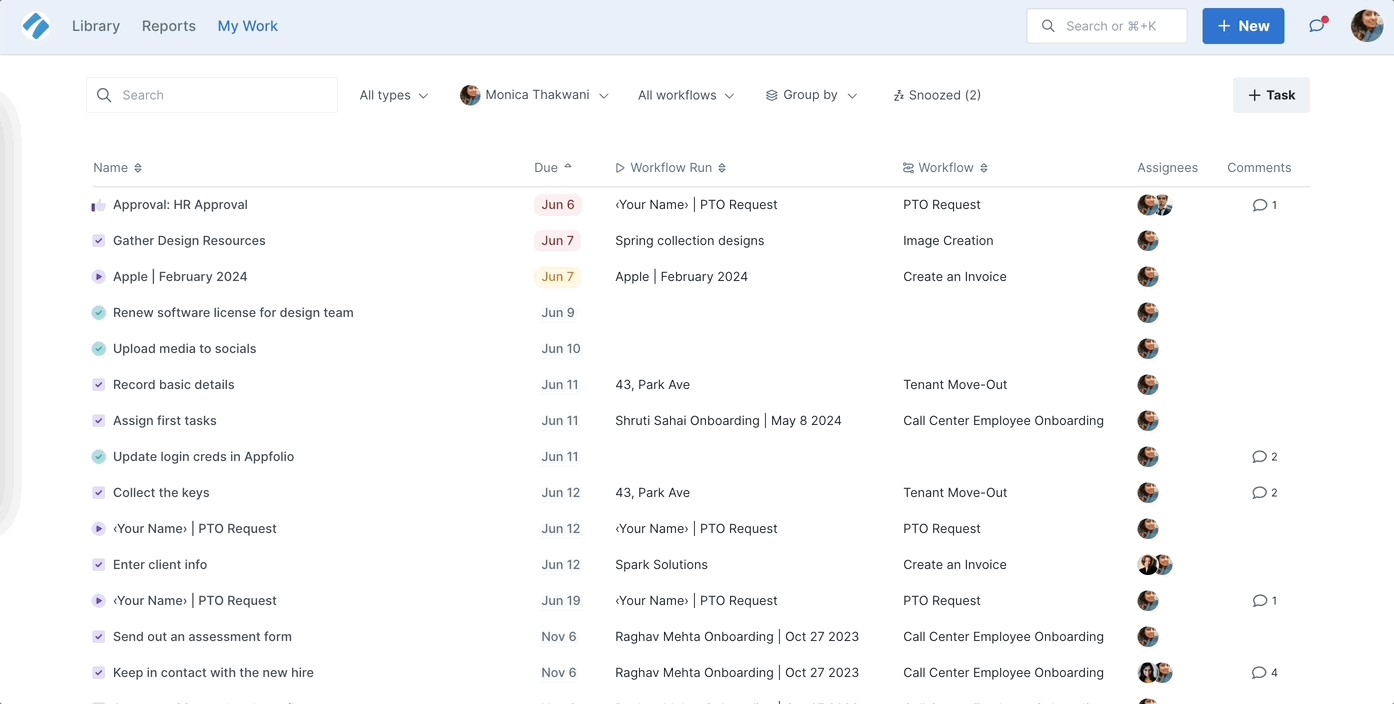This screenshot has height=704, width=1394.
Task: Open the Keep in contact with the new hire task
Action: point(213,673)
